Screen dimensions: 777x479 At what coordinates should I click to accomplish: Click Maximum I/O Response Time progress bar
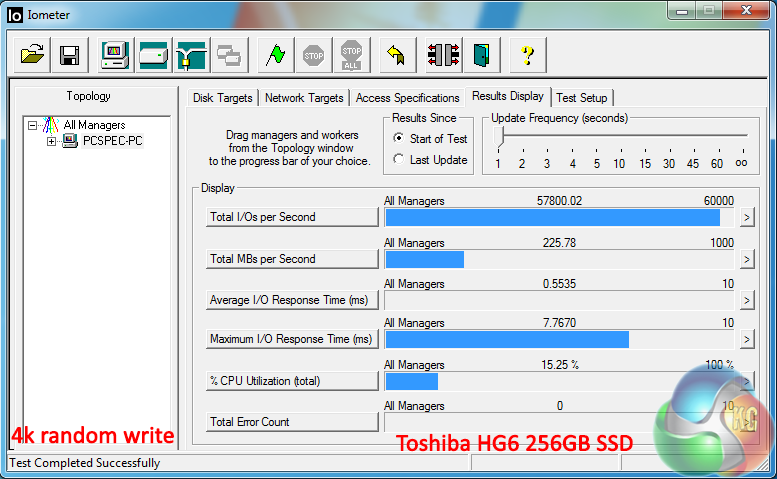tap(559, 339)
